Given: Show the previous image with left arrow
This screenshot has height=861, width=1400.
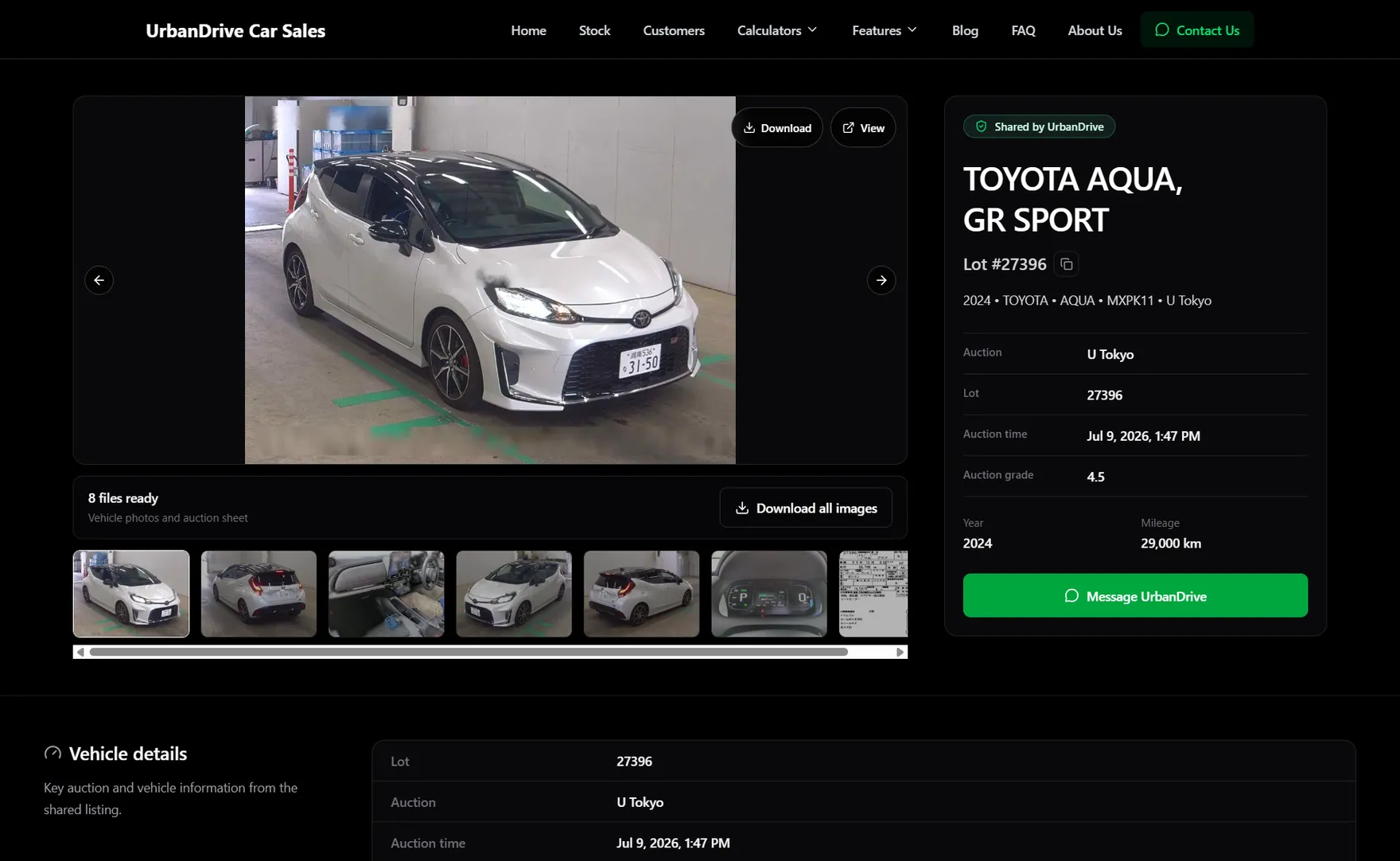Looking at the screenshot, I should (99, 280).
